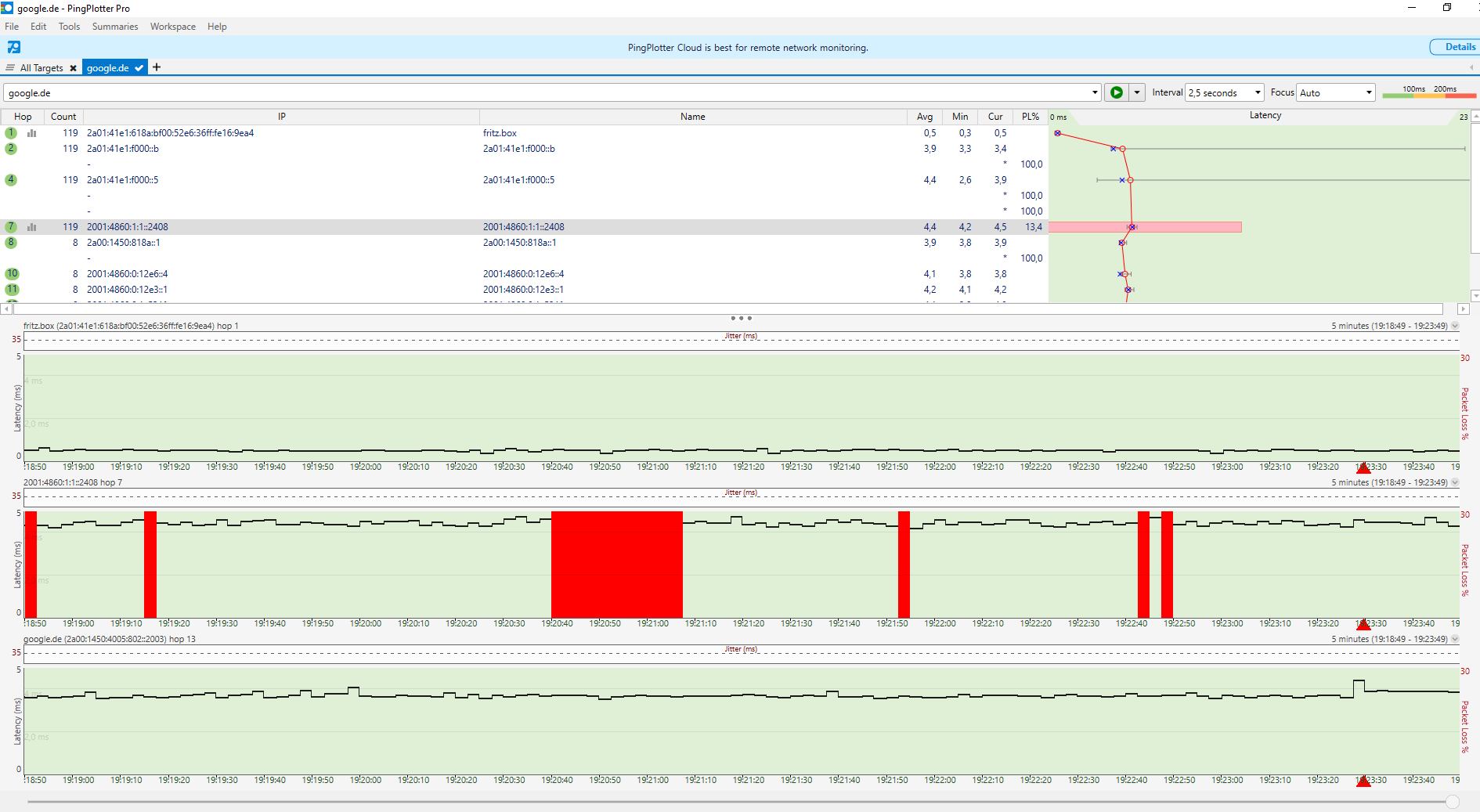
Task: Click the PingPlotter Cloud logo icon
Action: point(14,47)
